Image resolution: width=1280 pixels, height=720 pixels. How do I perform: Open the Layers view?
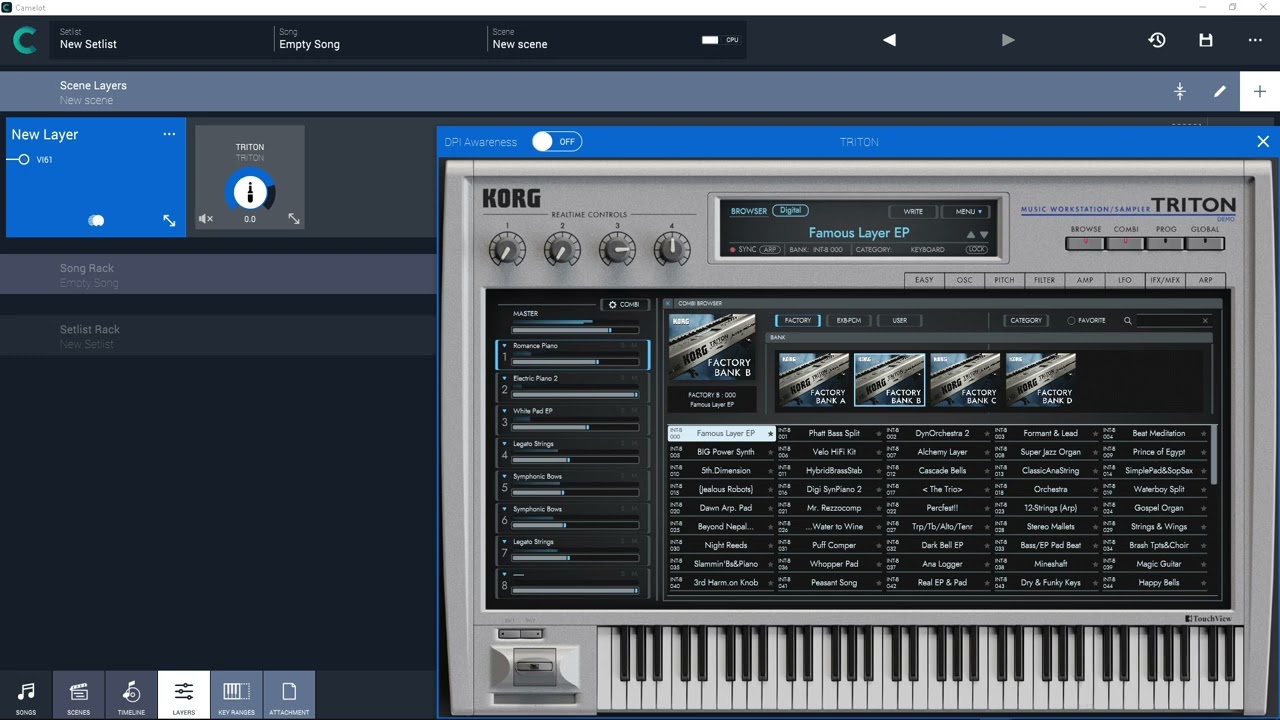coord(184,696)
